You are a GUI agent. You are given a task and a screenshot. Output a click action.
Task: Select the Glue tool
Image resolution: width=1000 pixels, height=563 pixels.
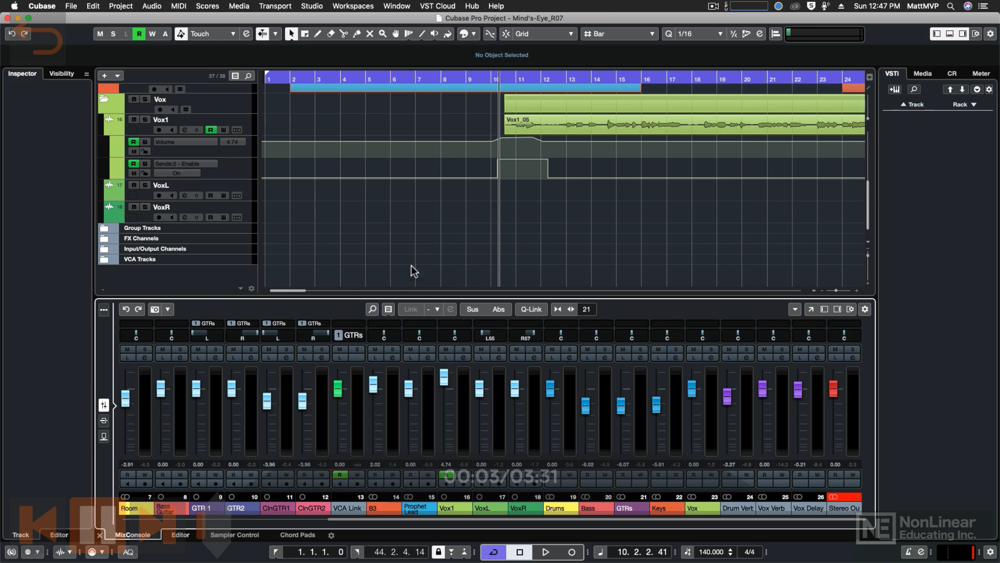click(357, 34)
